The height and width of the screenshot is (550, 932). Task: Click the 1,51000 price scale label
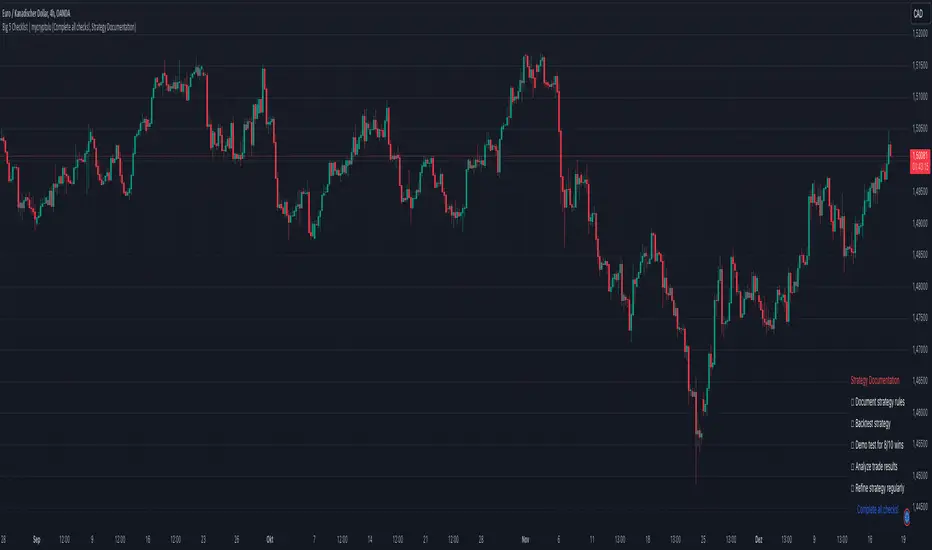(x=919, y=96)
